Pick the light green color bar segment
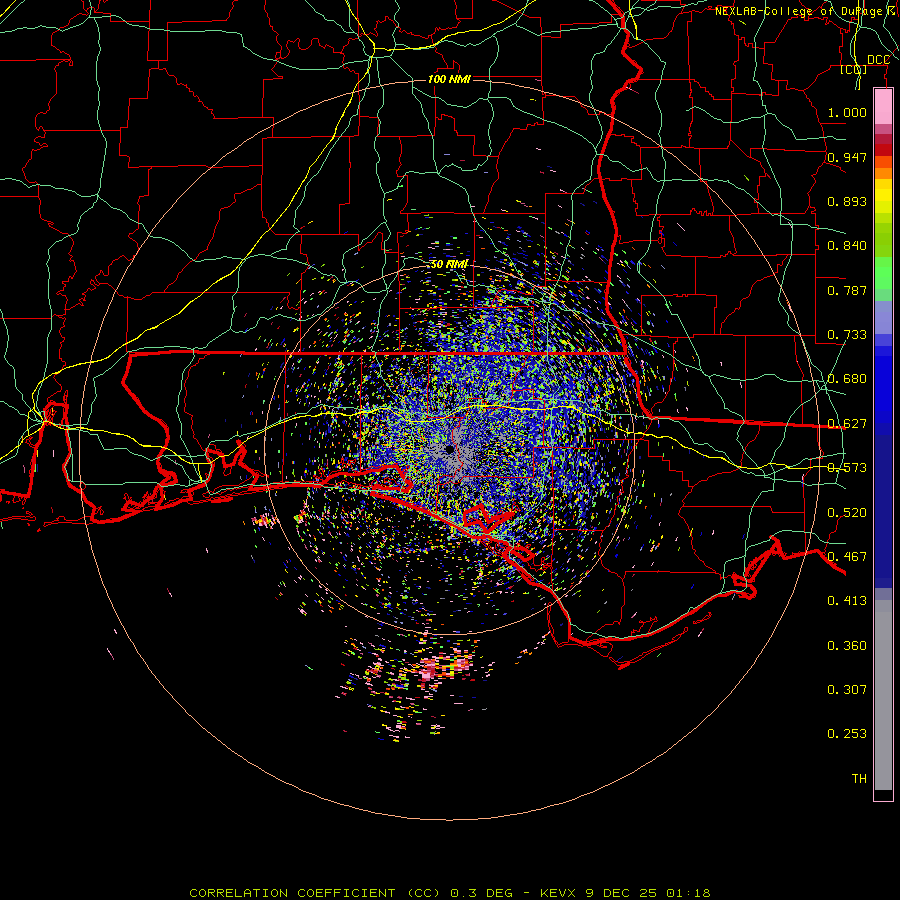The image size is (900, 900). pos(883,273)
